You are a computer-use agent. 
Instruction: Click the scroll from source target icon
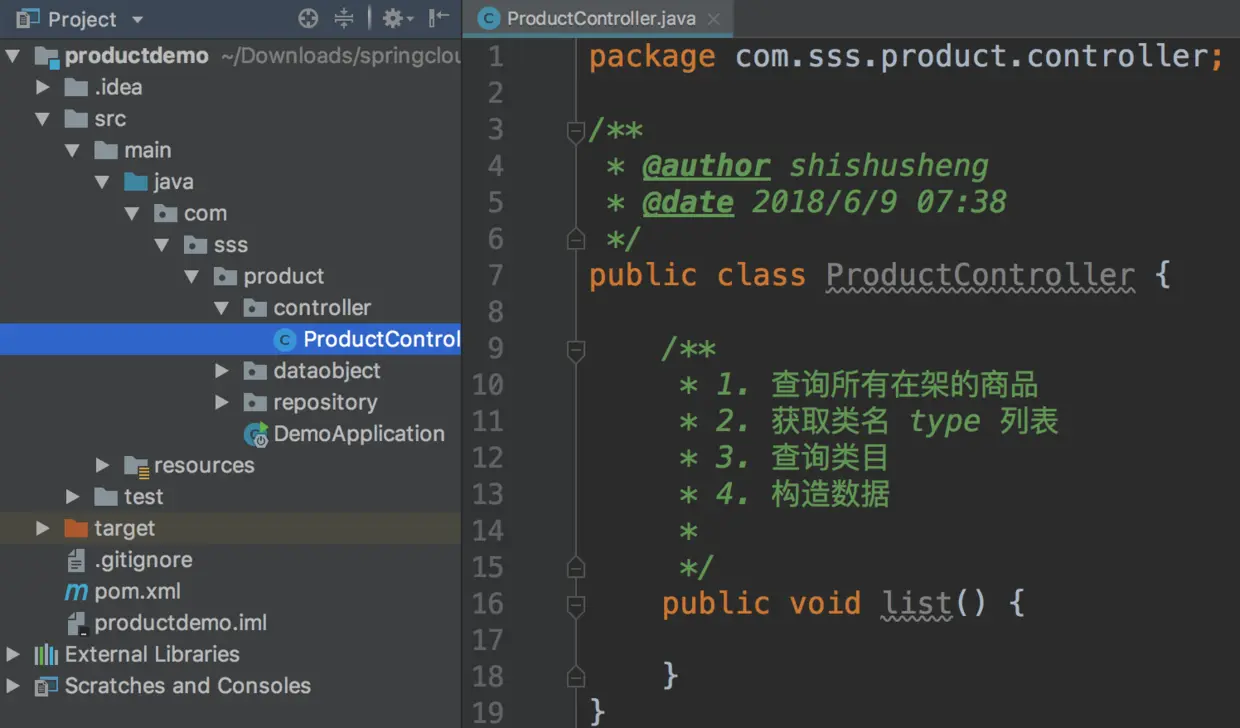pos(309,18)
